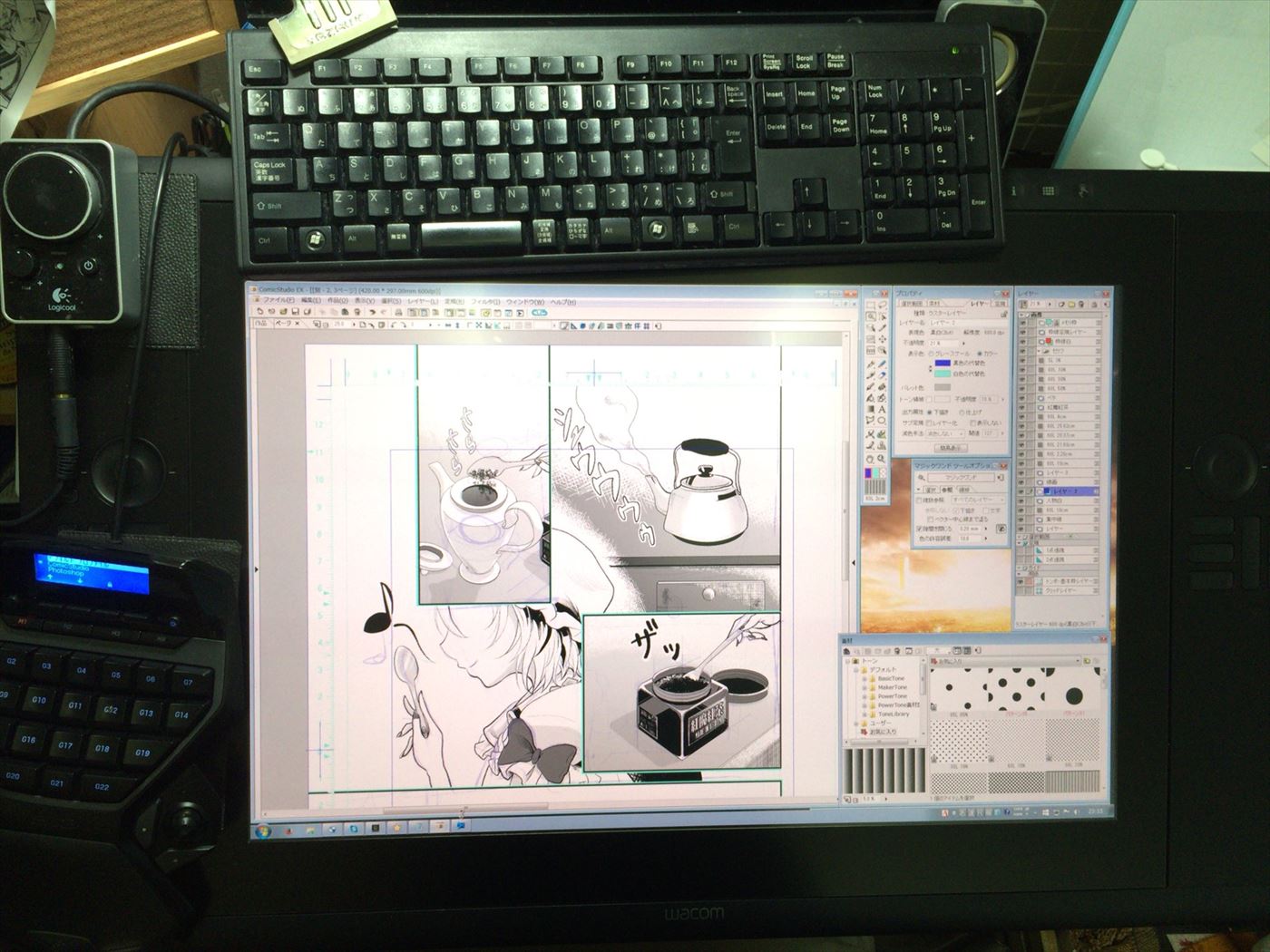
Task: Select the gradient tool in the toolbox
Action: coord(871,410)
